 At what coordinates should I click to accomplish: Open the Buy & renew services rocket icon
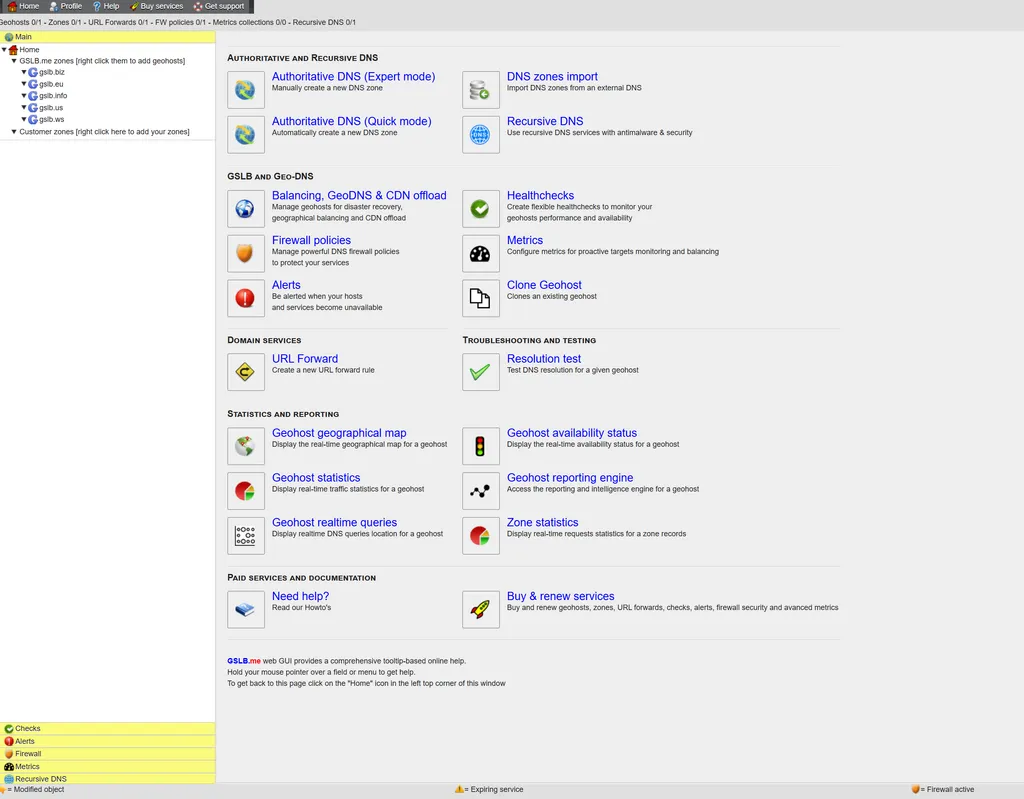coord(480,609)
